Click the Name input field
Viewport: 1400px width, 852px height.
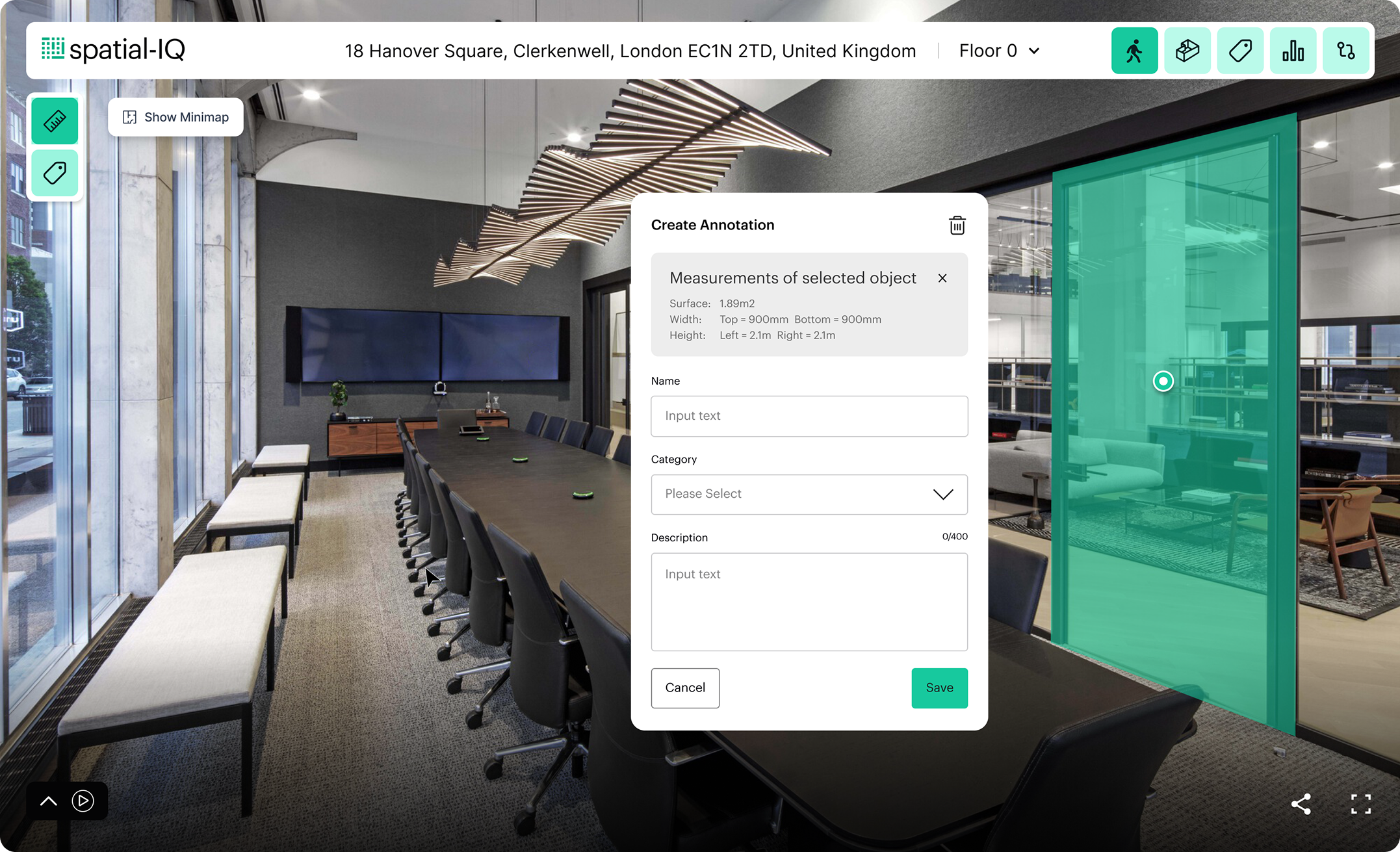click(x=809, y=416)
